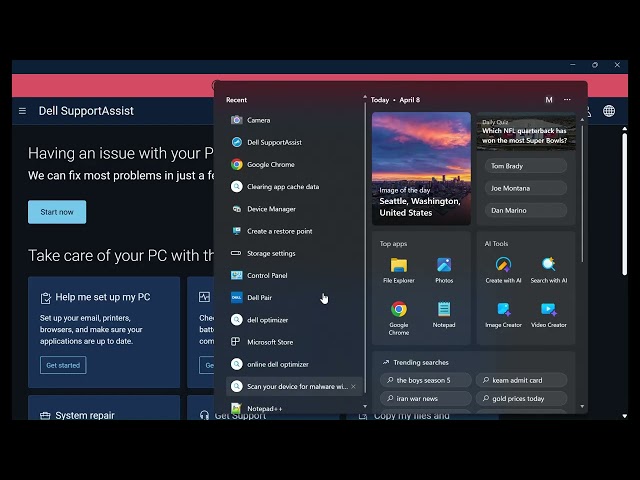
Task: Open Seattle image of the day
Action: [421, 169]
